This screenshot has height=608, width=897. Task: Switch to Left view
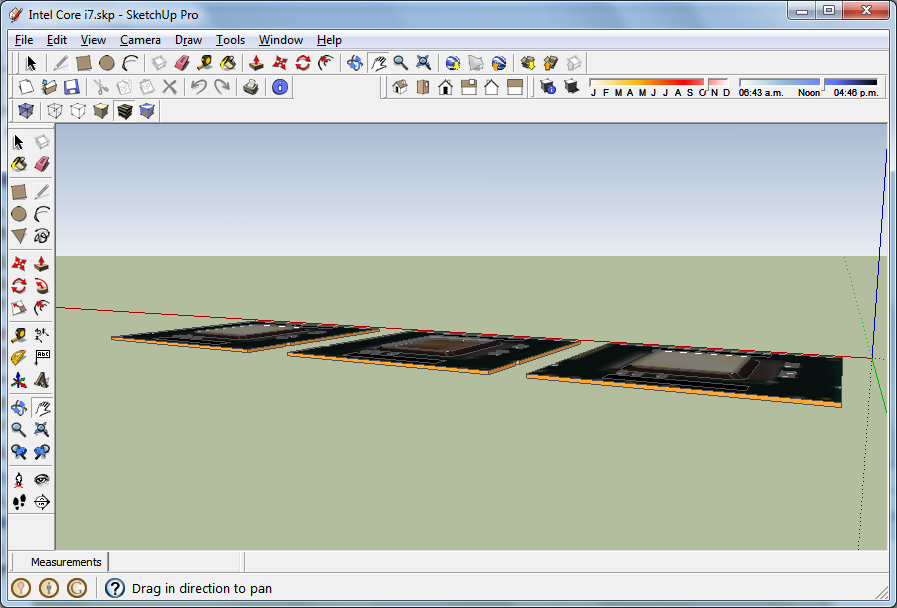coord(515,87)
